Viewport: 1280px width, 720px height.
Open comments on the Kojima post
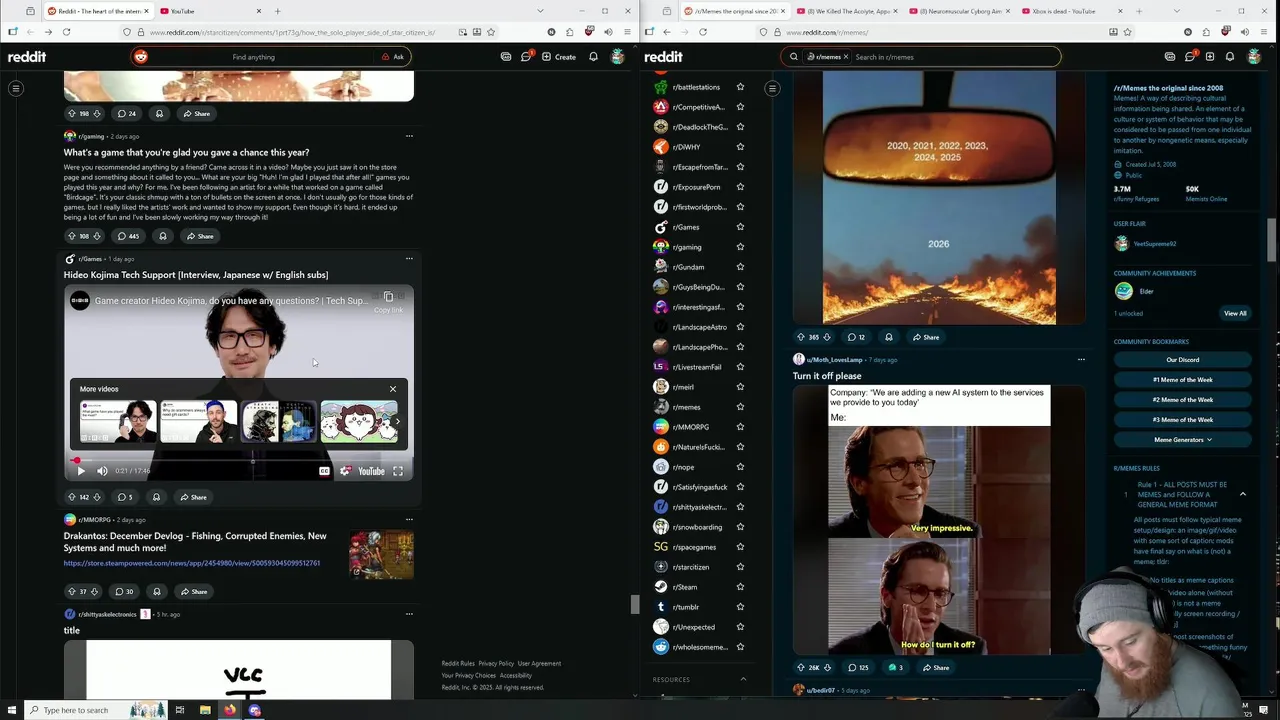tap(125, 497)
